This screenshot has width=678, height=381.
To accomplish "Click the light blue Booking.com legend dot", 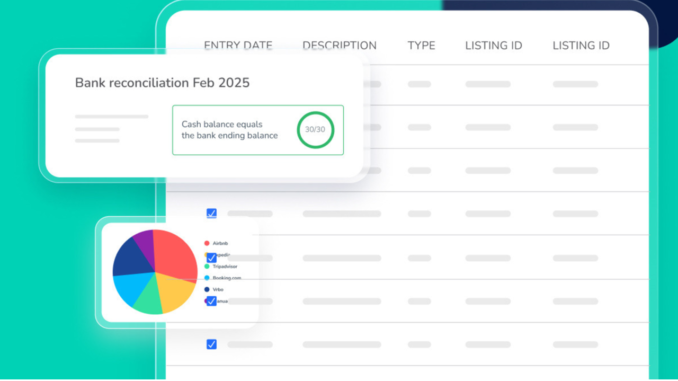I will click(x=207, y=278).
